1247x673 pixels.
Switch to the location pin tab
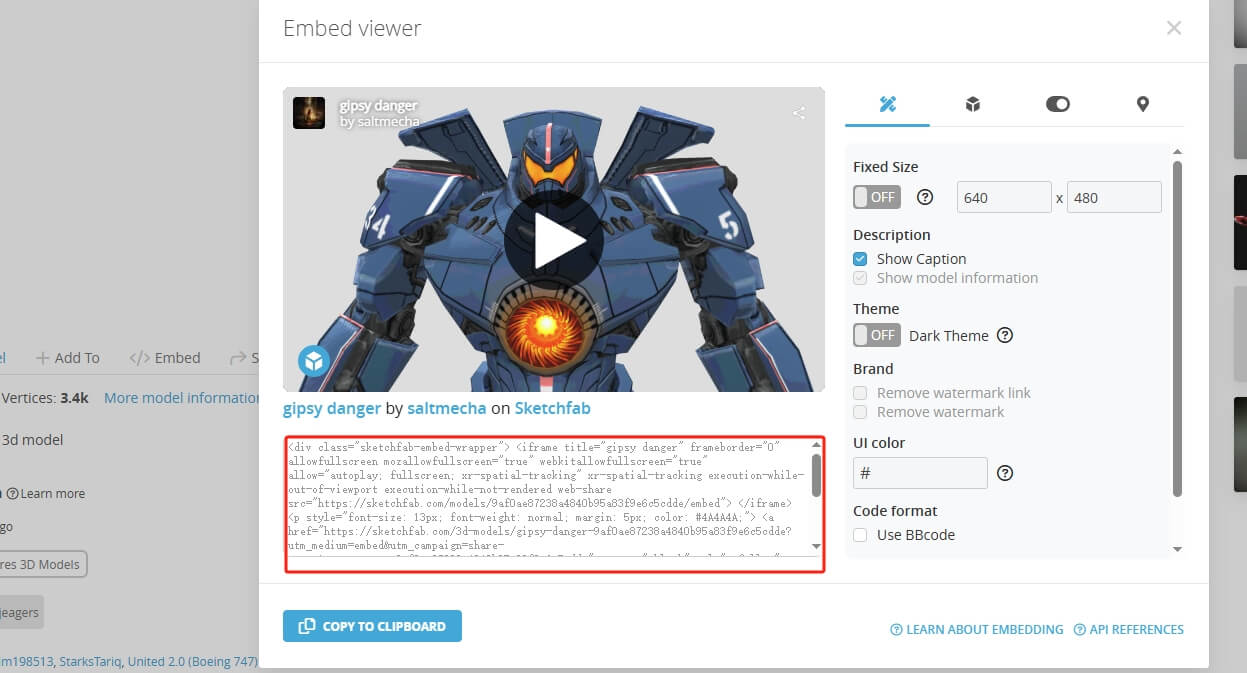click(x=1142, y=104)
